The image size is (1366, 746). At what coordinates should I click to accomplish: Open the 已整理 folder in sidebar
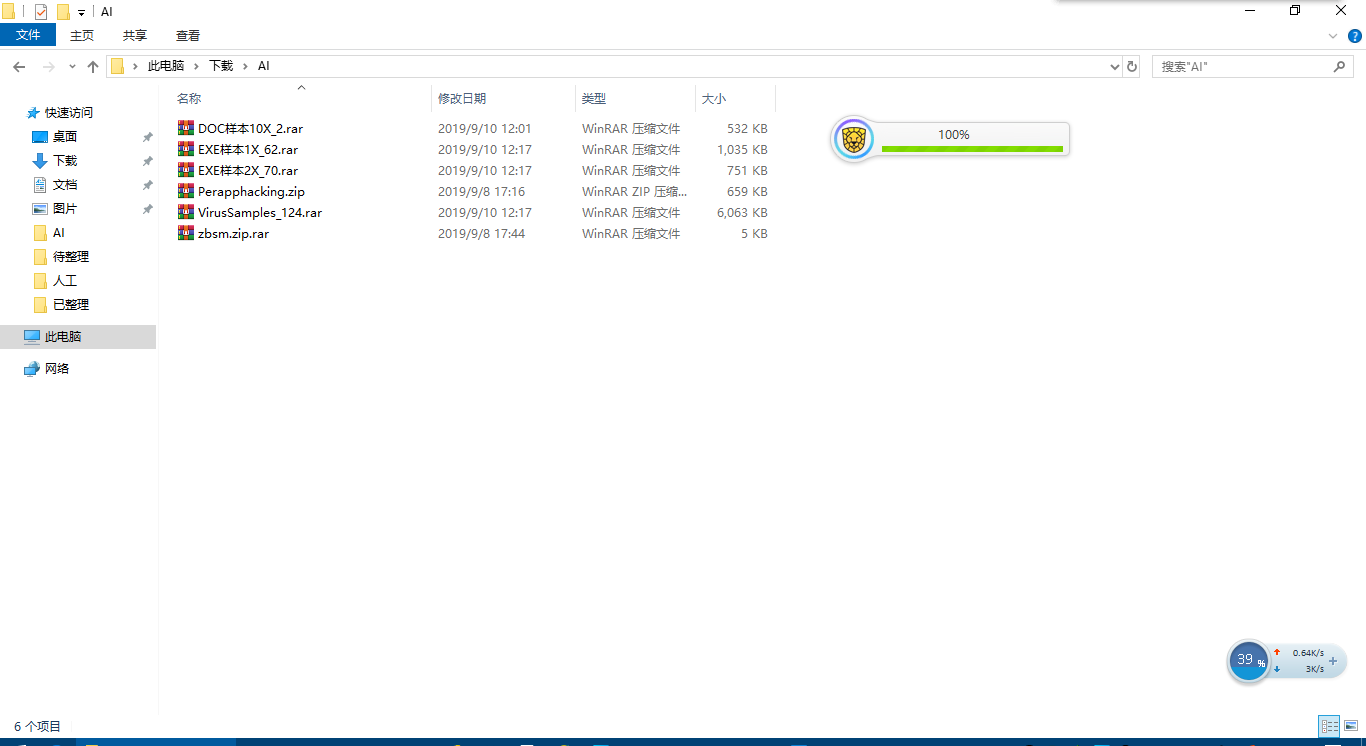[71, 305]
